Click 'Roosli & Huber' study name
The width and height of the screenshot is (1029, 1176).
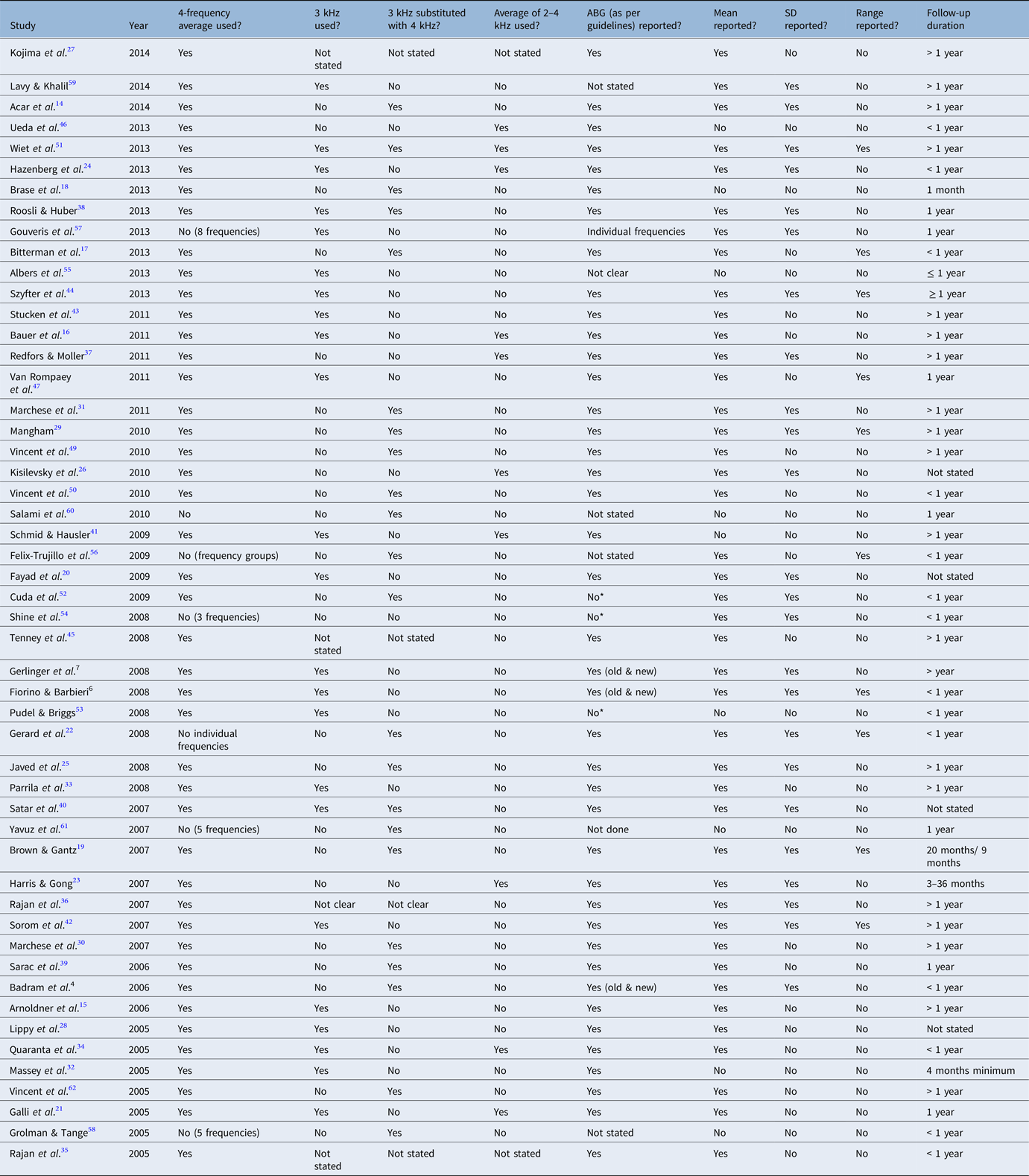click(x=43, y=211)
